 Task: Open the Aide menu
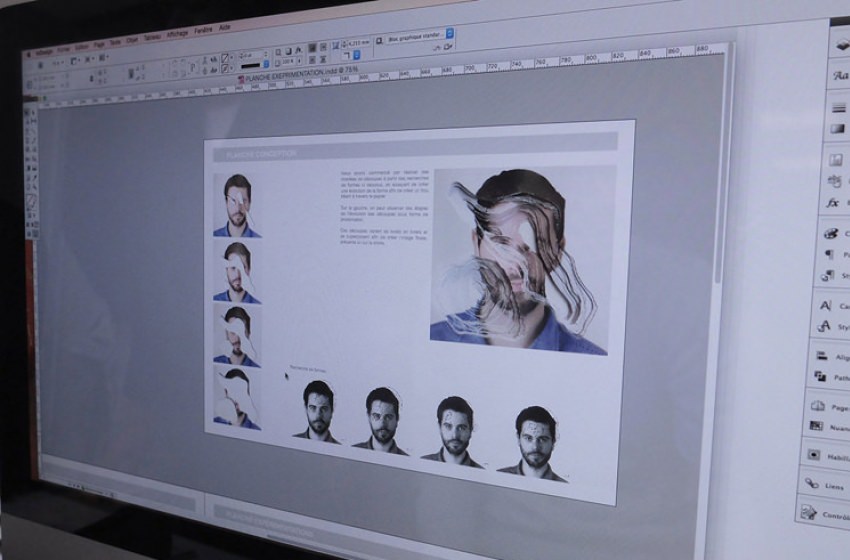click(225, 28)
